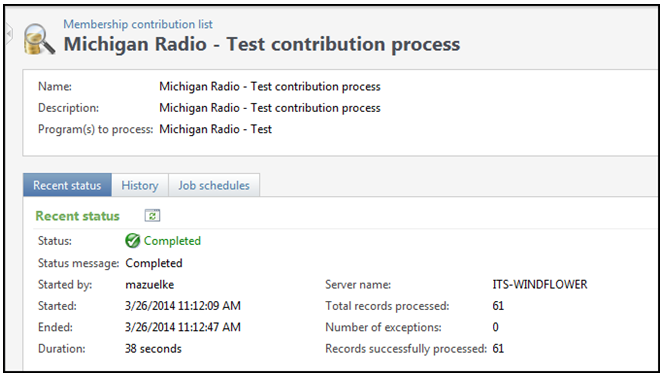Refresh the Recent status section
The image size is (664, 376).
tap(152, 216)
